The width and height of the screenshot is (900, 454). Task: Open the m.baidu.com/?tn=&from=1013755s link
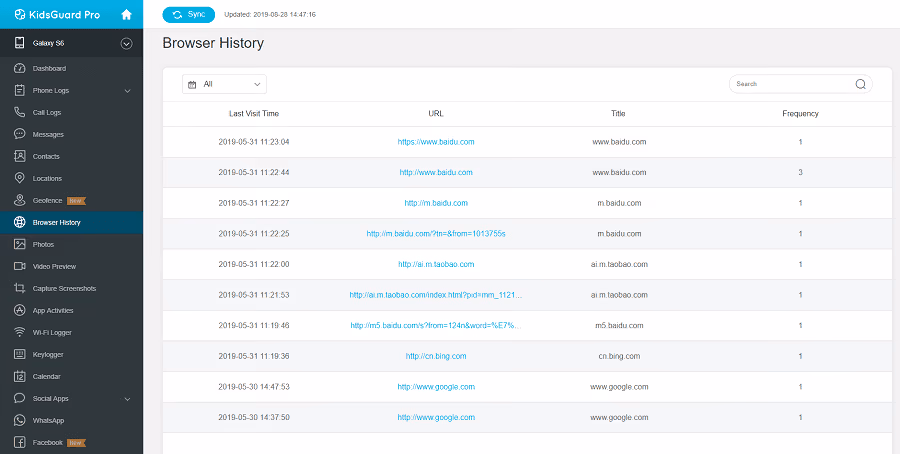pos(436,234)
